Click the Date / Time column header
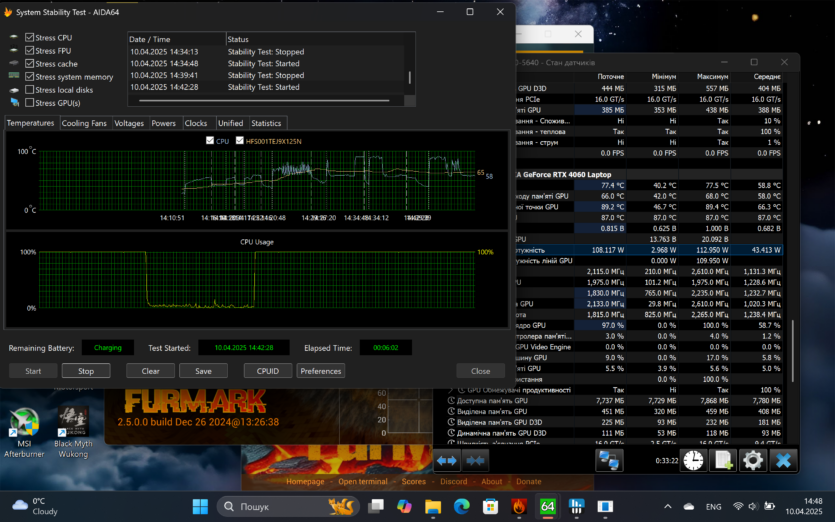This screenshot has height=522, width=835. click(x=176, y=39)
